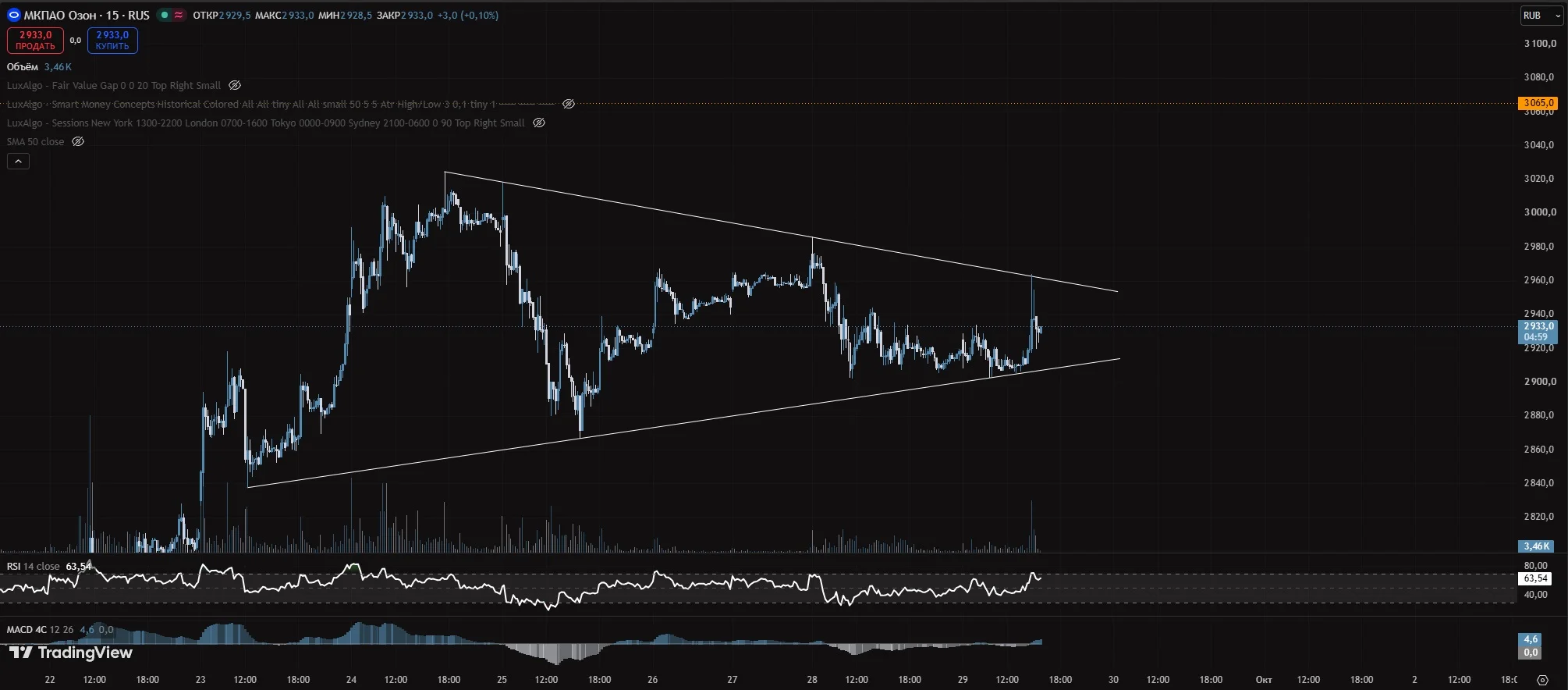Image resolution: width=1568 pixels, height=690 pixels.
Task: Click the spread value 0,0 between buttons
Action: point(76,41)
